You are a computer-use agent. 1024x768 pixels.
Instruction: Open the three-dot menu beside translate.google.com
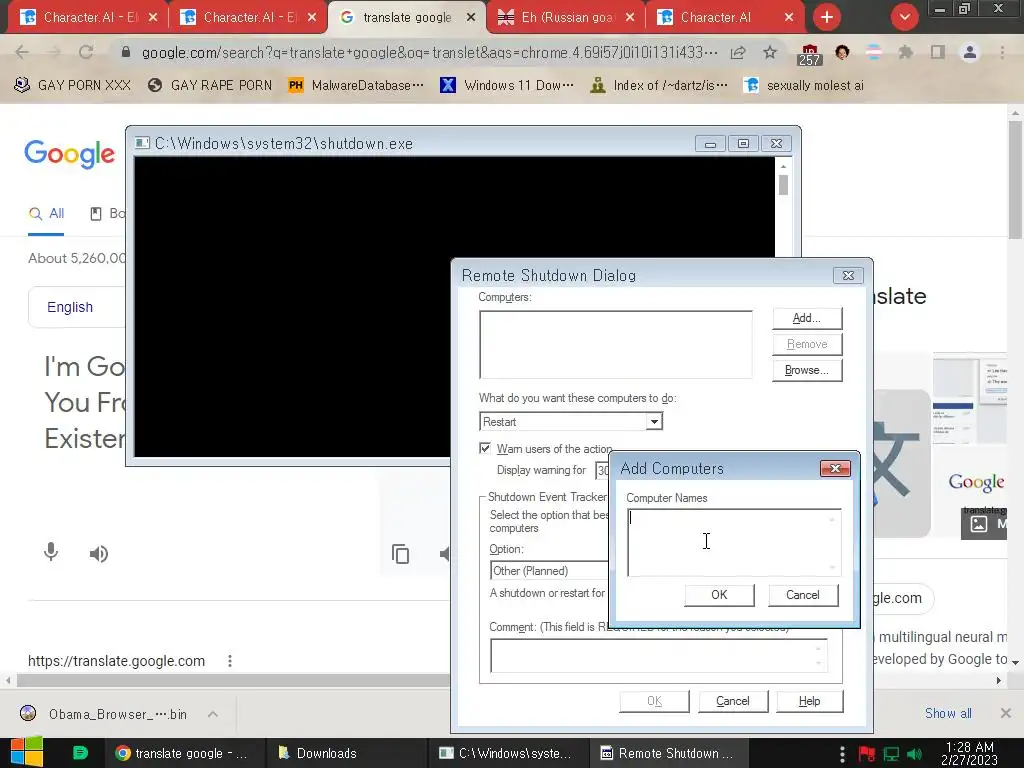click(230, 661)
